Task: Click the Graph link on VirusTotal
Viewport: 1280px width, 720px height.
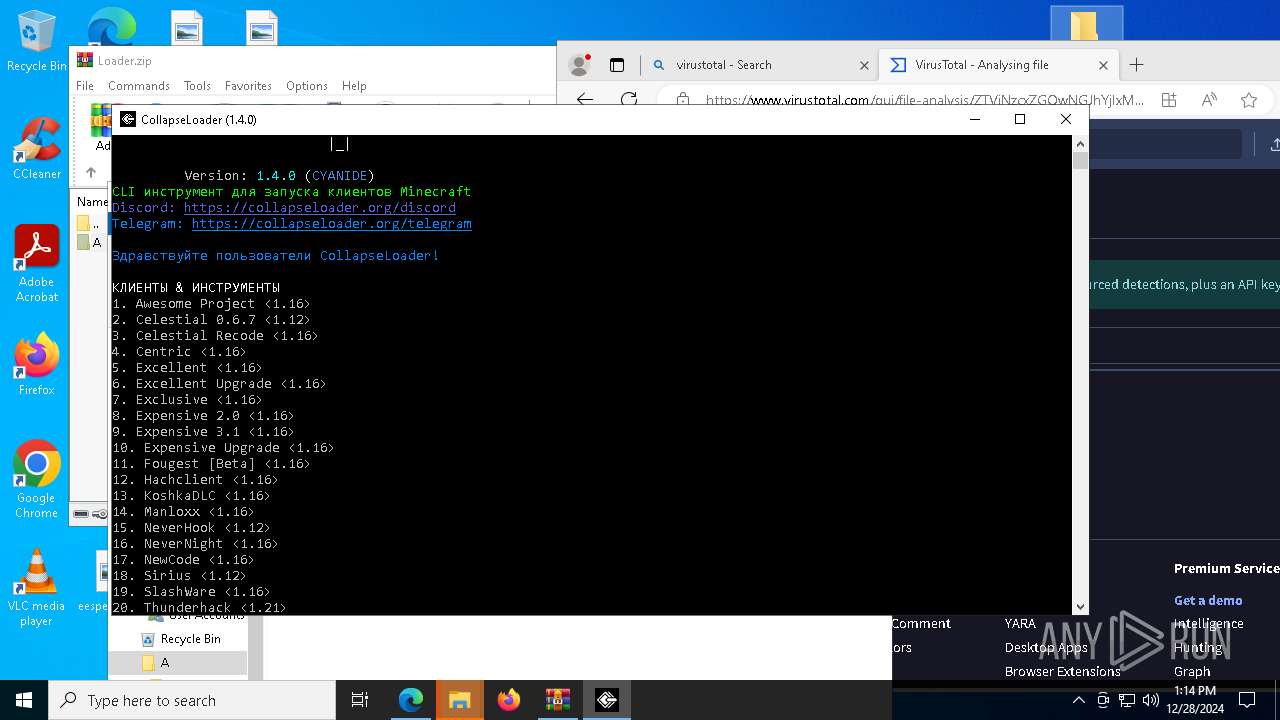Action: (x=1192, y=671)
